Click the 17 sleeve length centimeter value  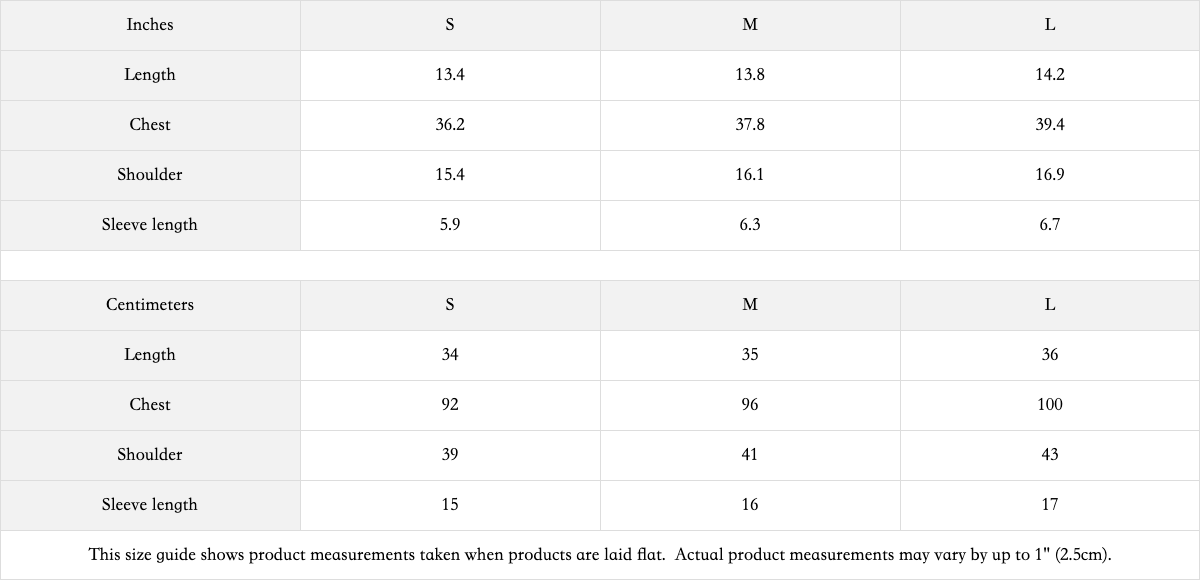[1050, 505]
